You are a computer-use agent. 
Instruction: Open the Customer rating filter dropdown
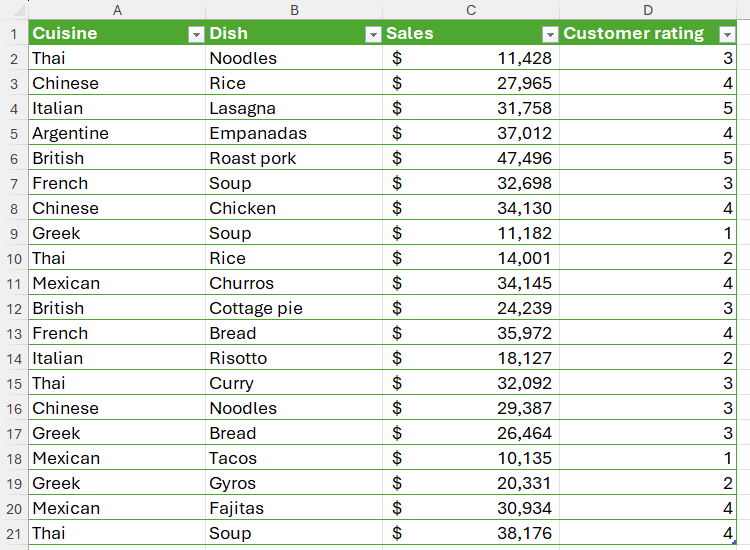click(726, 34)
